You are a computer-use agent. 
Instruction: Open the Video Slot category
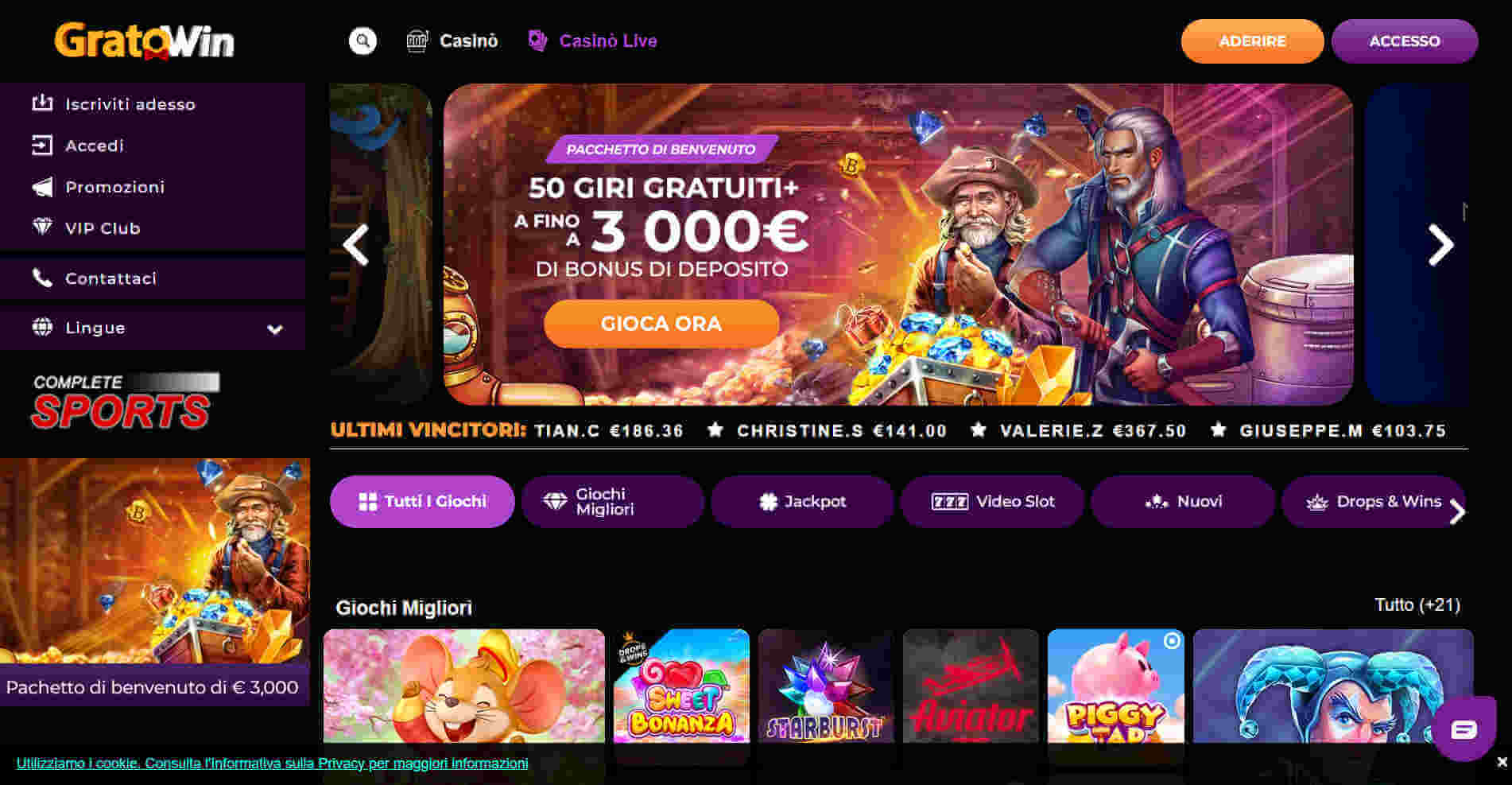pyautogui.click(x=992, y=501)
